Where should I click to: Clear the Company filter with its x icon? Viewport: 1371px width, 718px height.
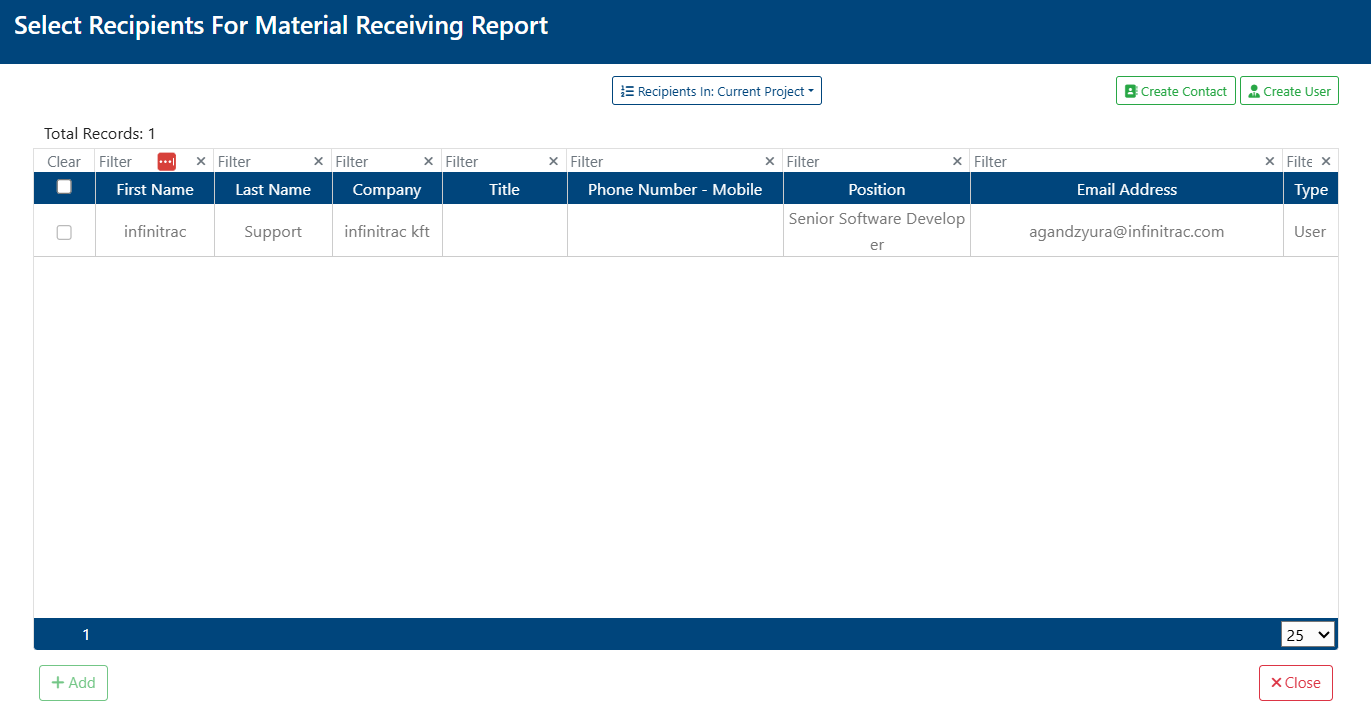pyautogui.click(x=429, y=161)
